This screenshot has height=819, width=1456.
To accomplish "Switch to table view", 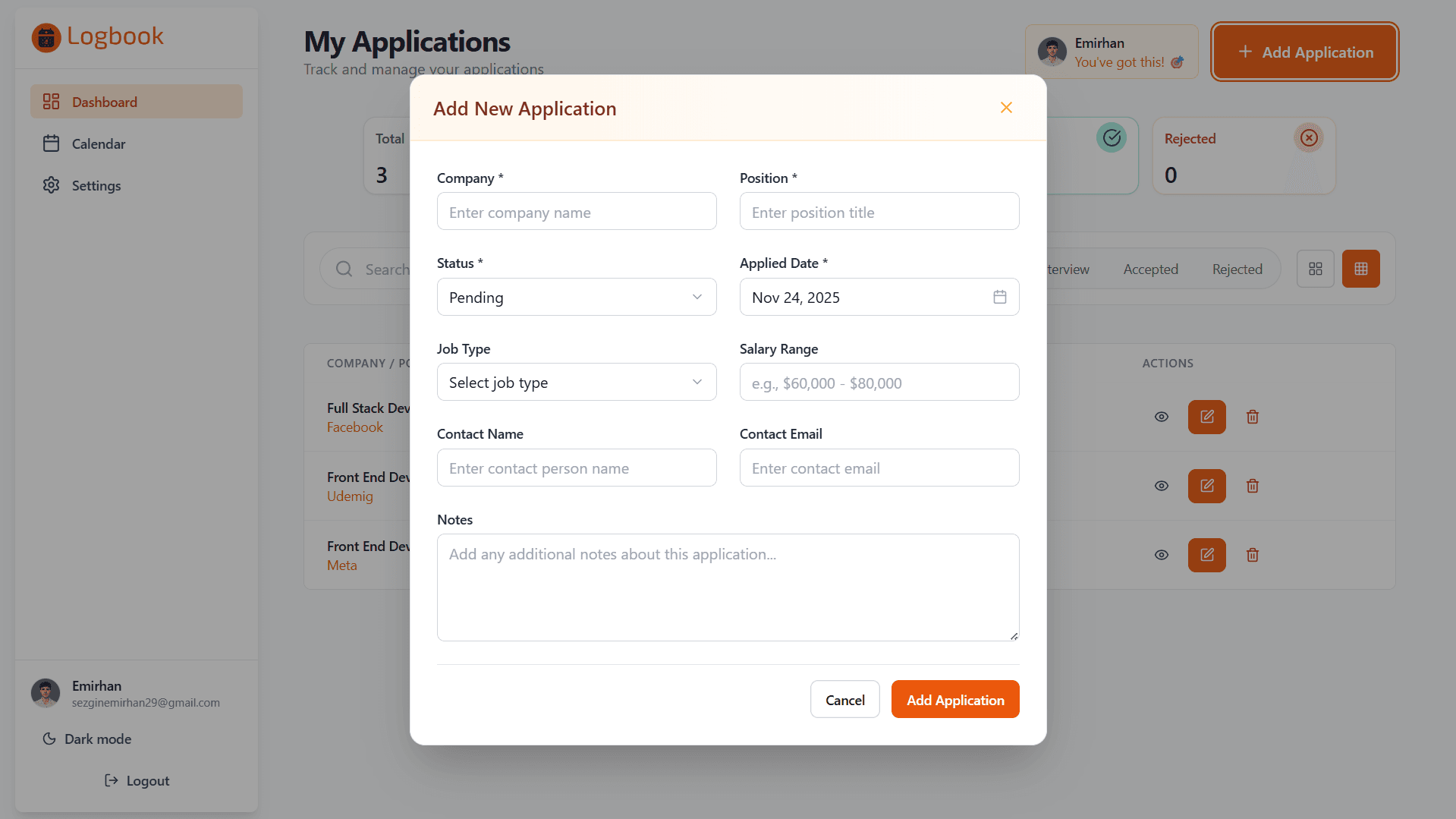I will point(1361,269).
